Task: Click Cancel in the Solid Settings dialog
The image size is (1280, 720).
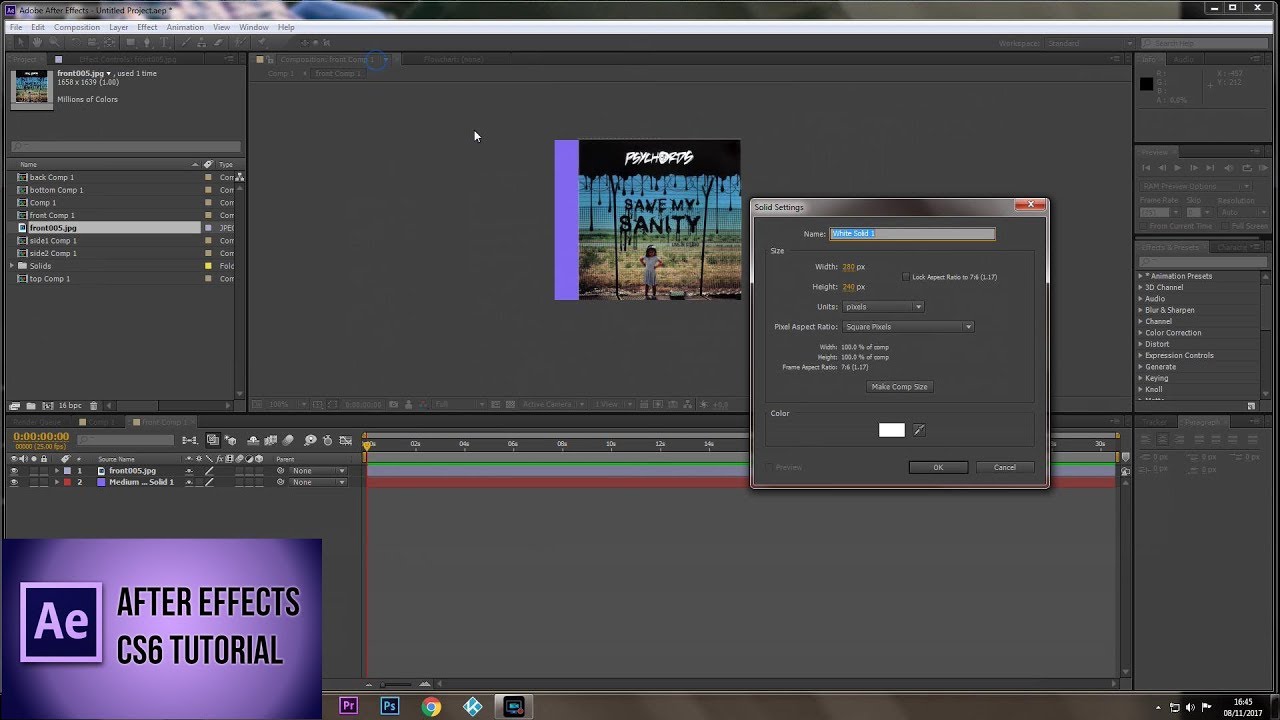Action: tap(1005, 467)
